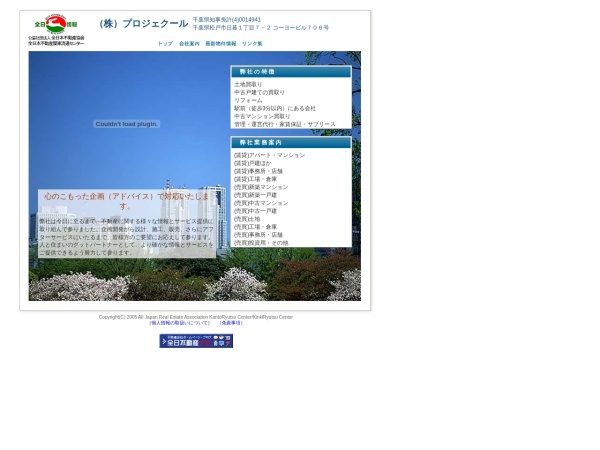Click the company address line in the header
Viewport: 600px width, 450px height.
click(x=260, y=28)
